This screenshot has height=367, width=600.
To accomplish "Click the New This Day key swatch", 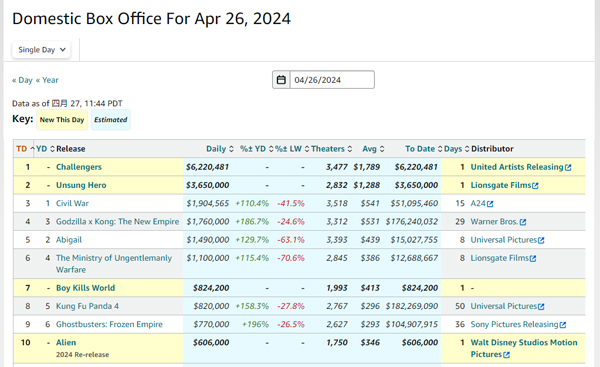I will click(62, 120).
